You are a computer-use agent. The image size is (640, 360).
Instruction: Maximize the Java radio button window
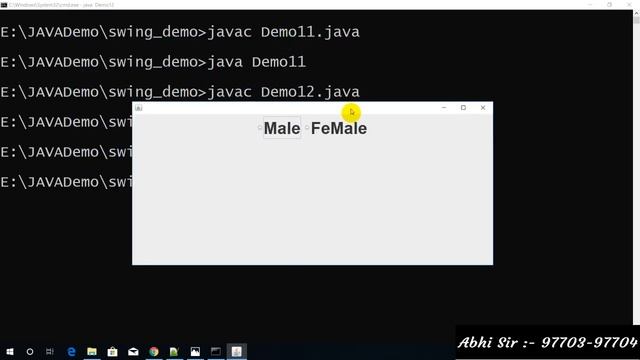click(x=463, y=108)
